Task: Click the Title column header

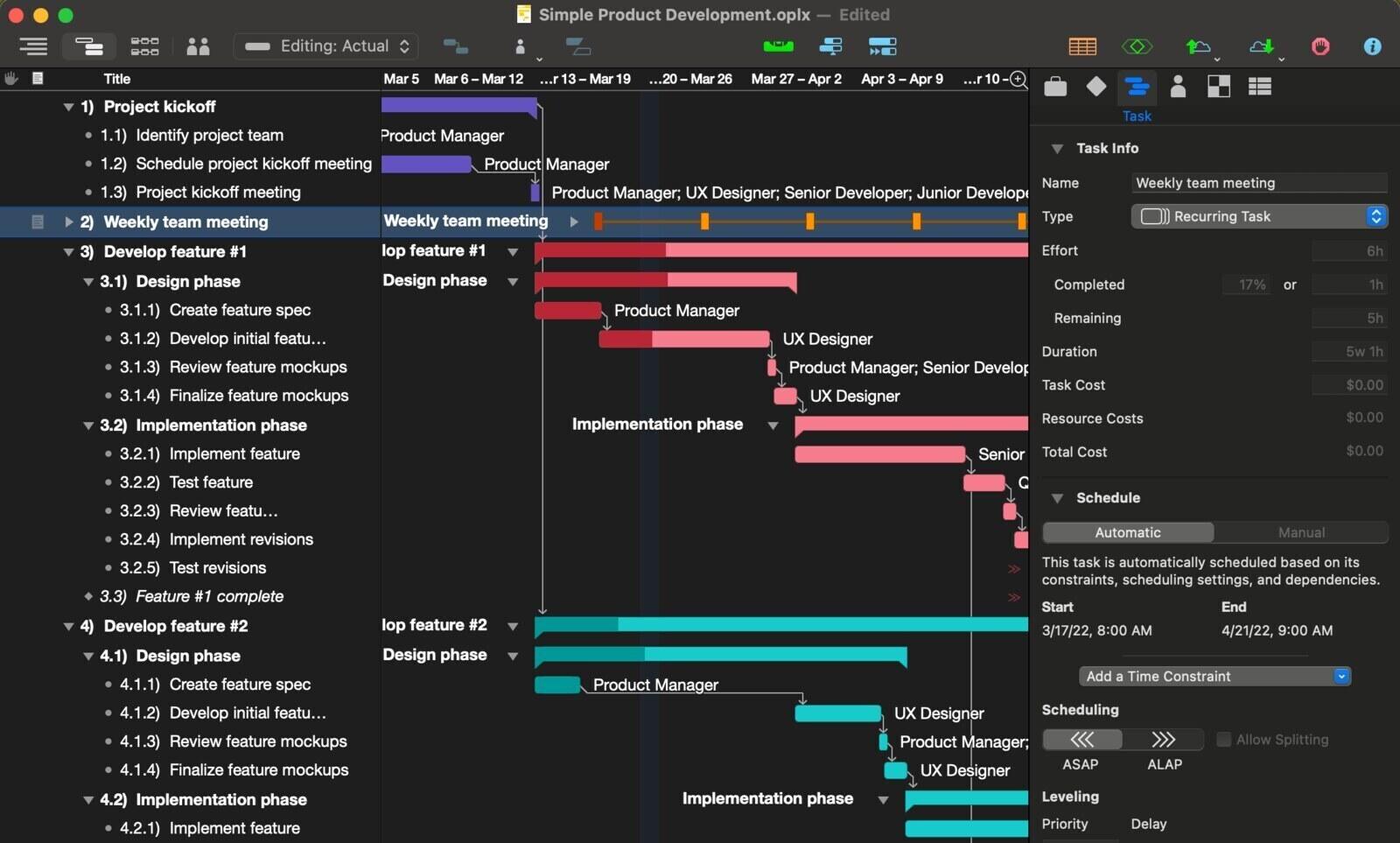Action: click(x=116, y=79)
